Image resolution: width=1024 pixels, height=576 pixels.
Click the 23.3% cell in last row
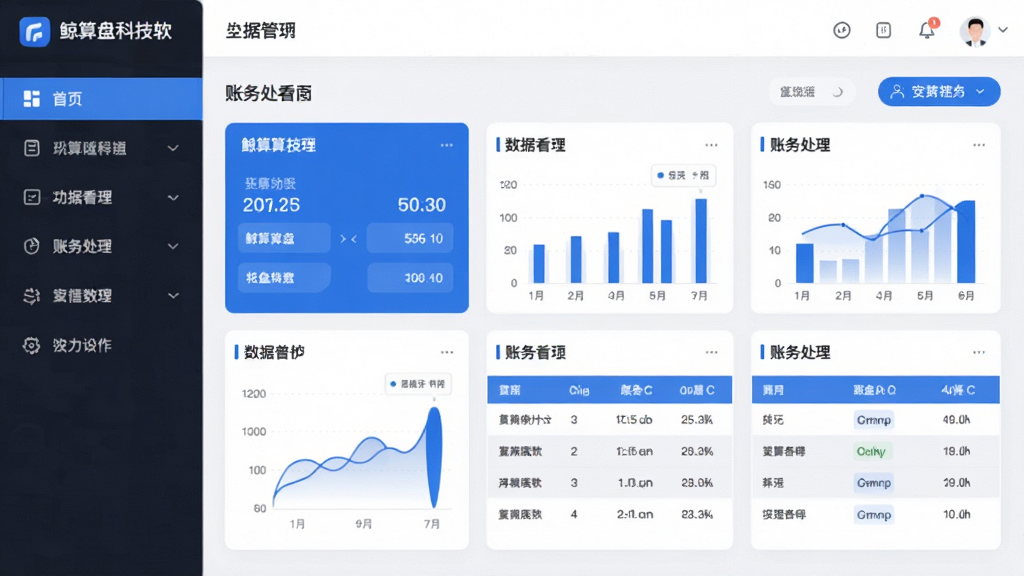(697, 515)
